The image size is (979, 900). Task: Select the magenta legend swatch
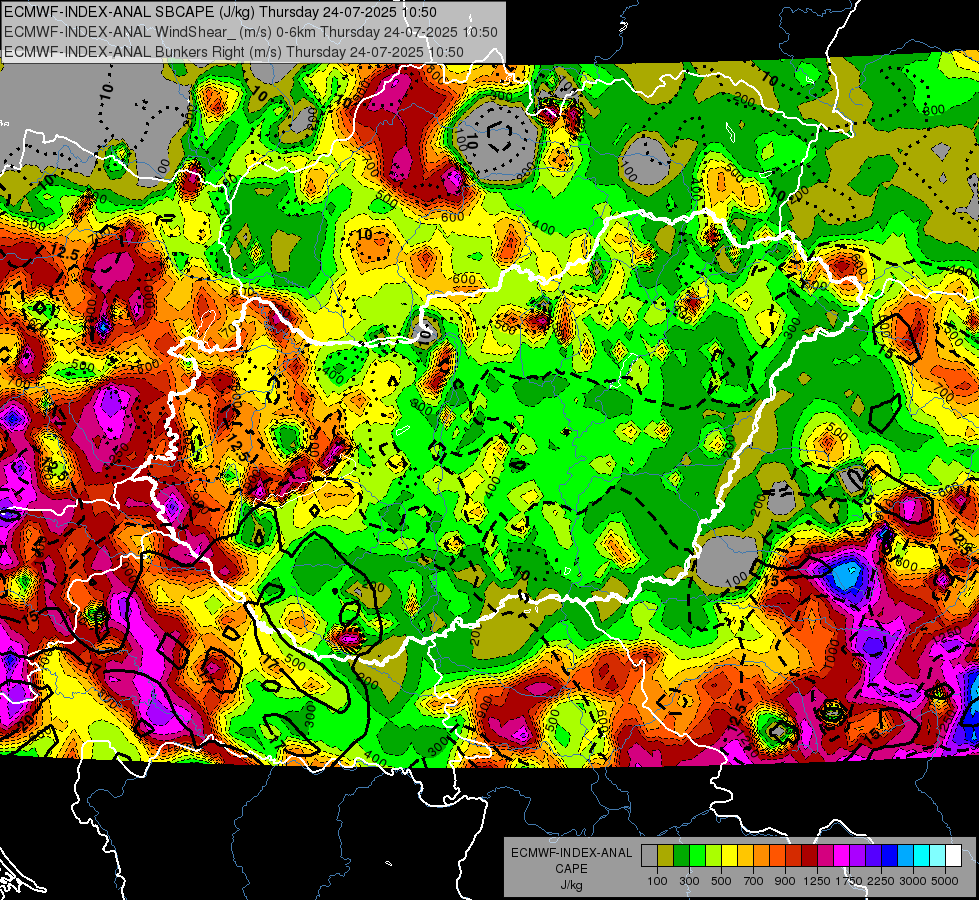click(x=842, y=856)
